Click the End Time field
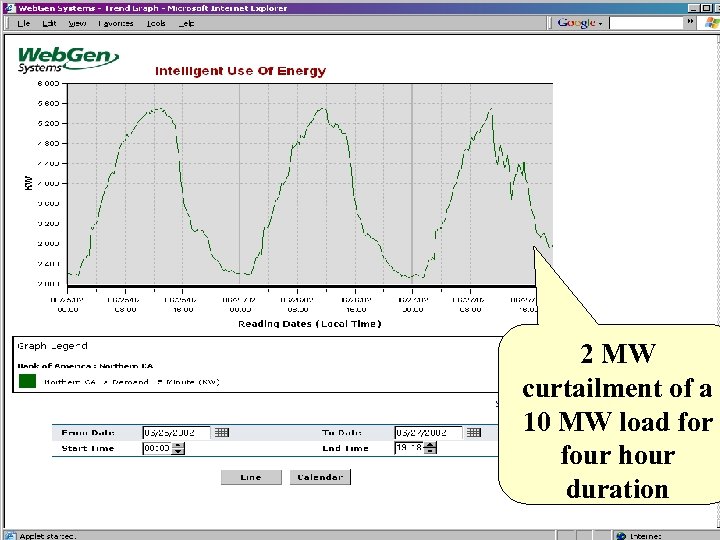This screenshot has height=540, width=720. (x=409, y=448)
